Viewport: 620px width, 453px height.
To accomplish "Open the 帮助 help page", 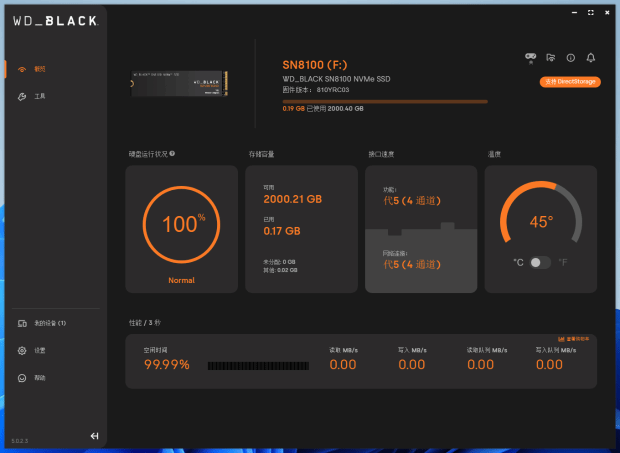I will [x=32, y=378].
